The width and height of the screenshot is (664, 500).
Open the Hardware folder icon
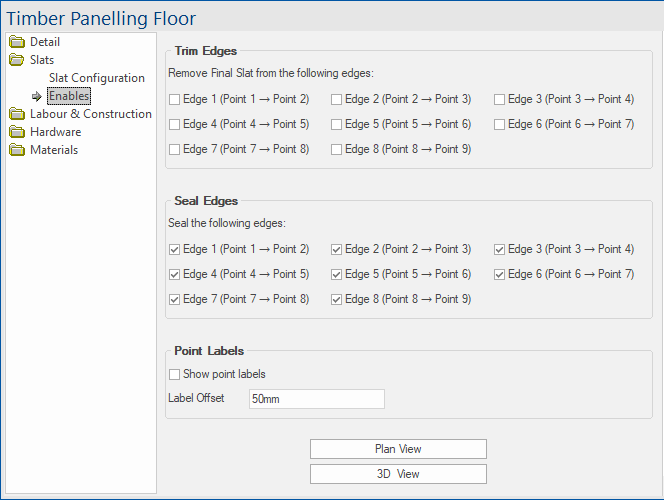click(17, 132)
